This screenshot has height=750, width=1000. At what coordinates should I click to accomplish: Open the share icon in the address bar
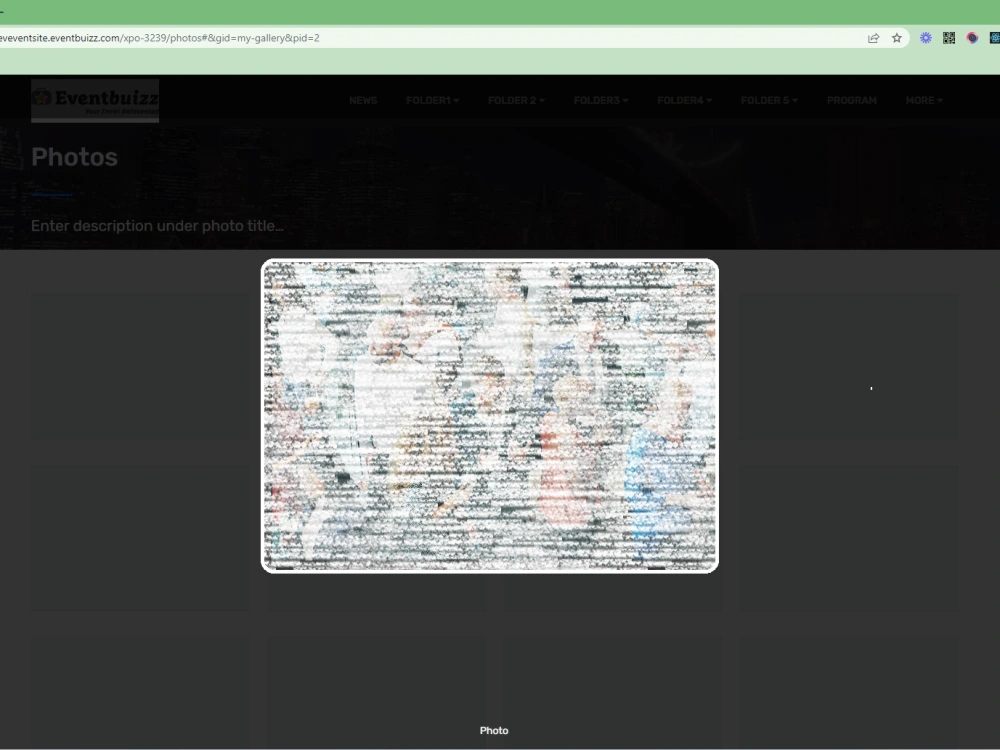coord(872,38)
